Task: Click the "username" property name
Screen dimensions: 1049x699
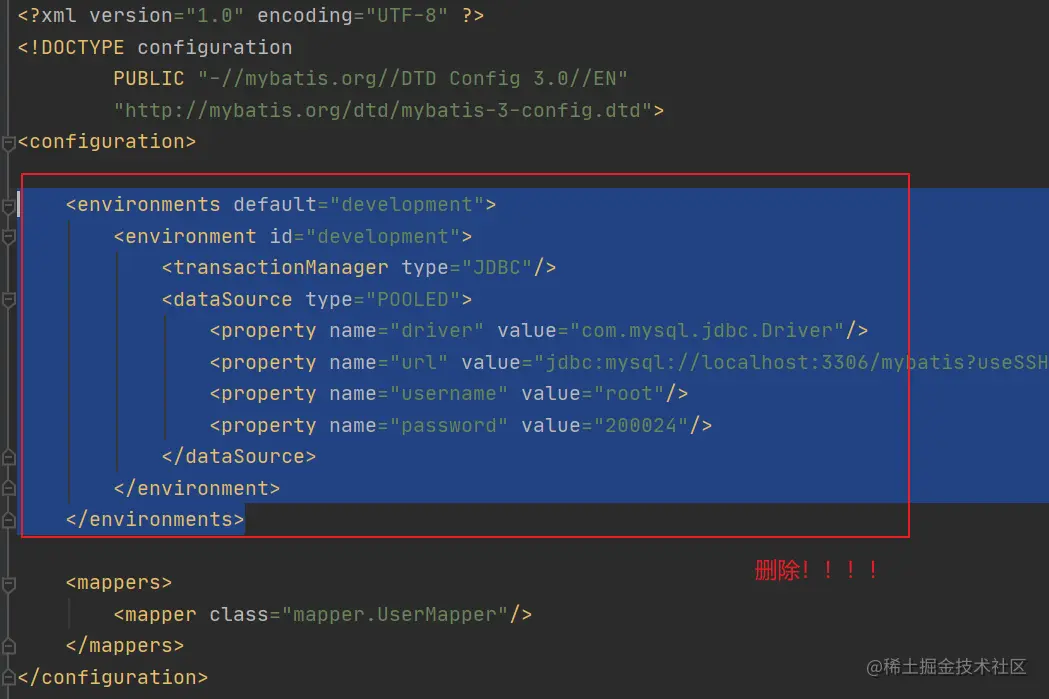Action: point(449,393)
